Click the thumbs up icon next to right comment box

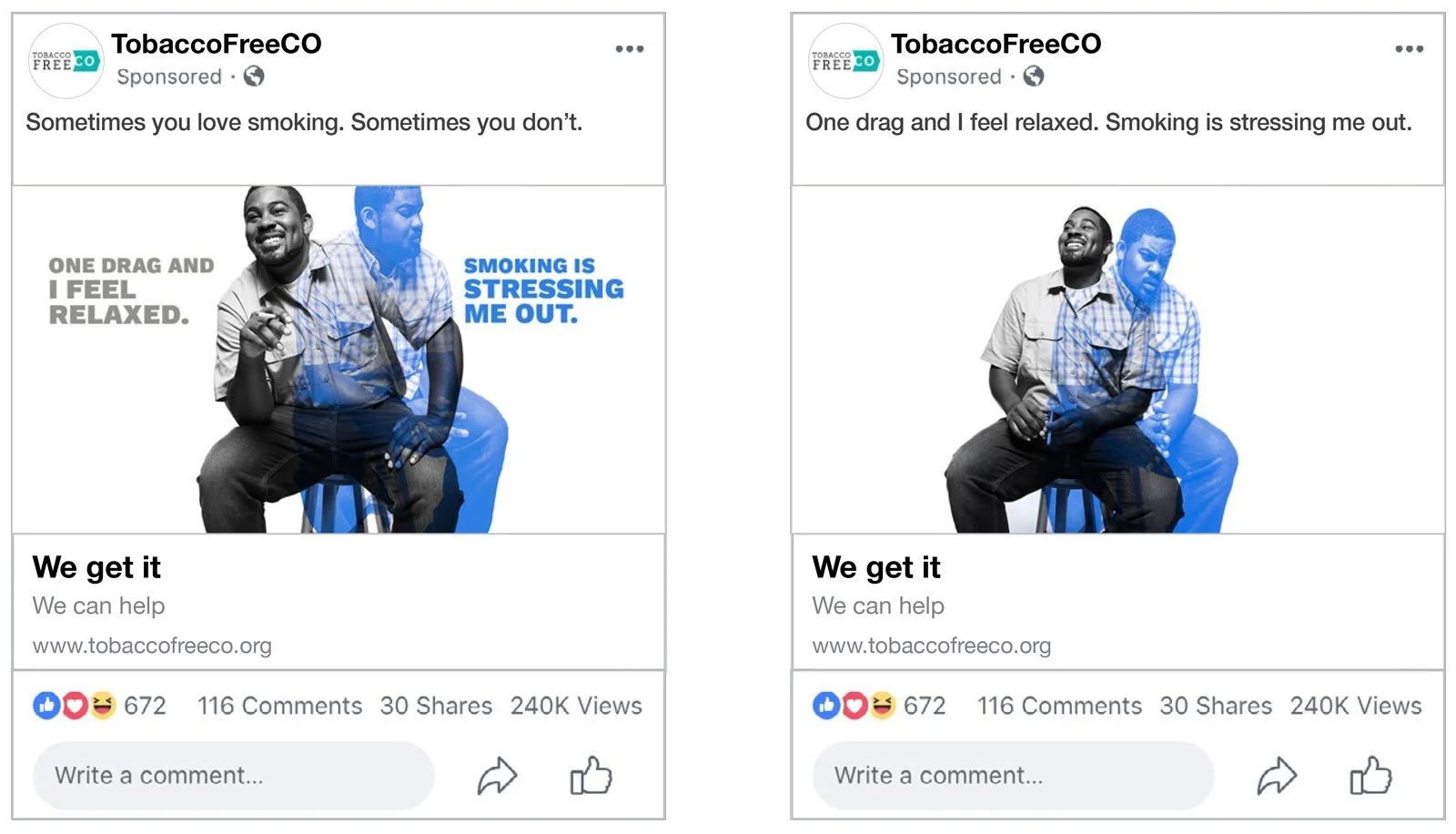tap(1370, 776)
